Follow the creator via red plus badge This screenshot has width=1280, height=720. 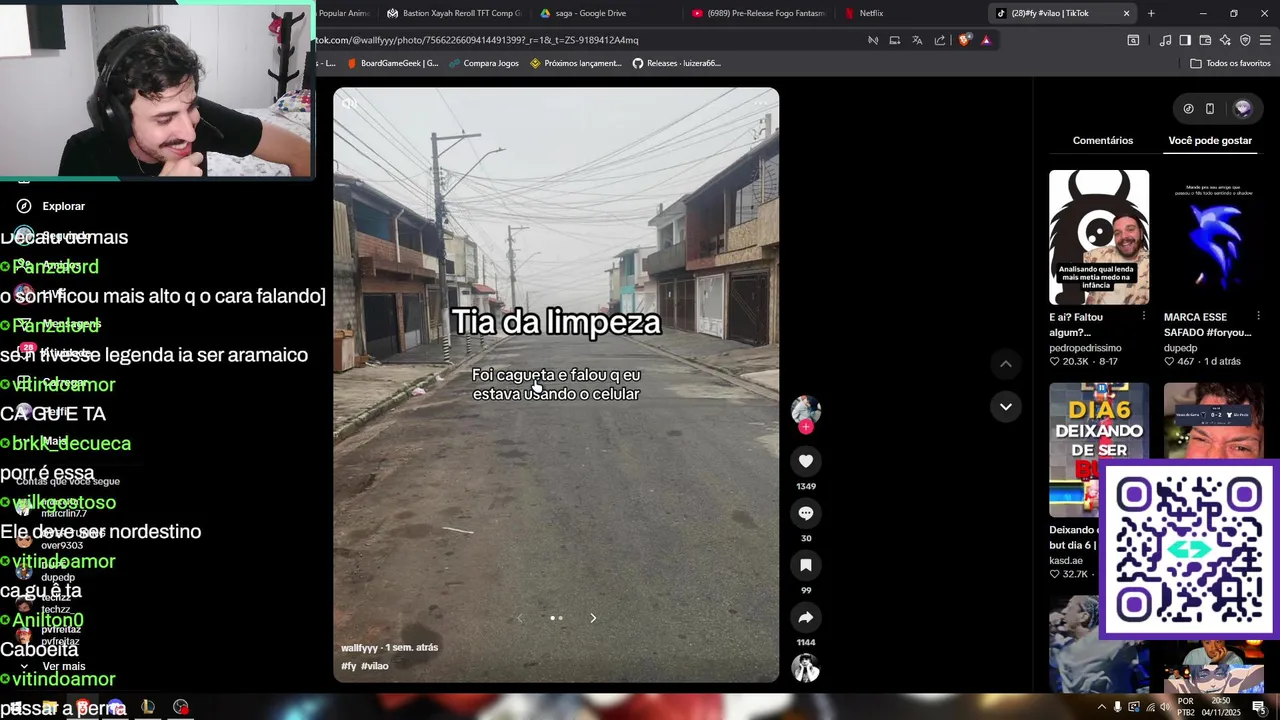[806, 427]
